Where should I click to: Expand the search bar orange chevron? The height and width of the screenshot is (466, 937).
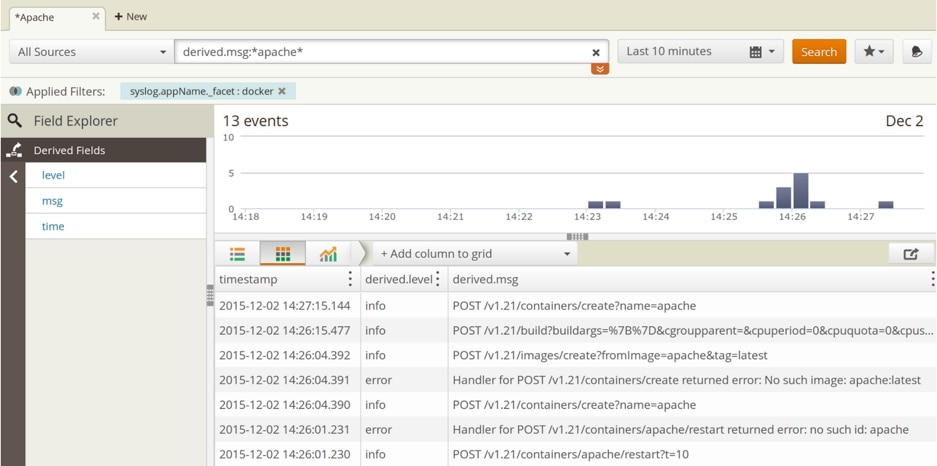(x=599, y=69)
